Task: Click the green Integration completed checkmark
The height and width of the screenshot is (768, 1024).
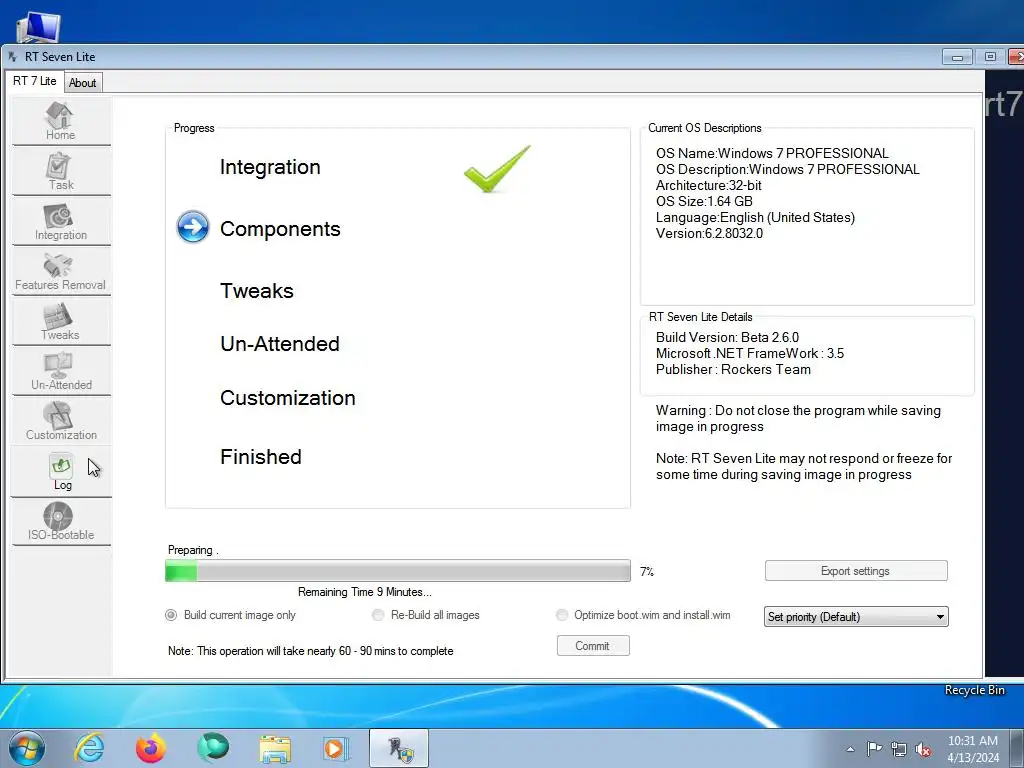Action: point(497,168)
